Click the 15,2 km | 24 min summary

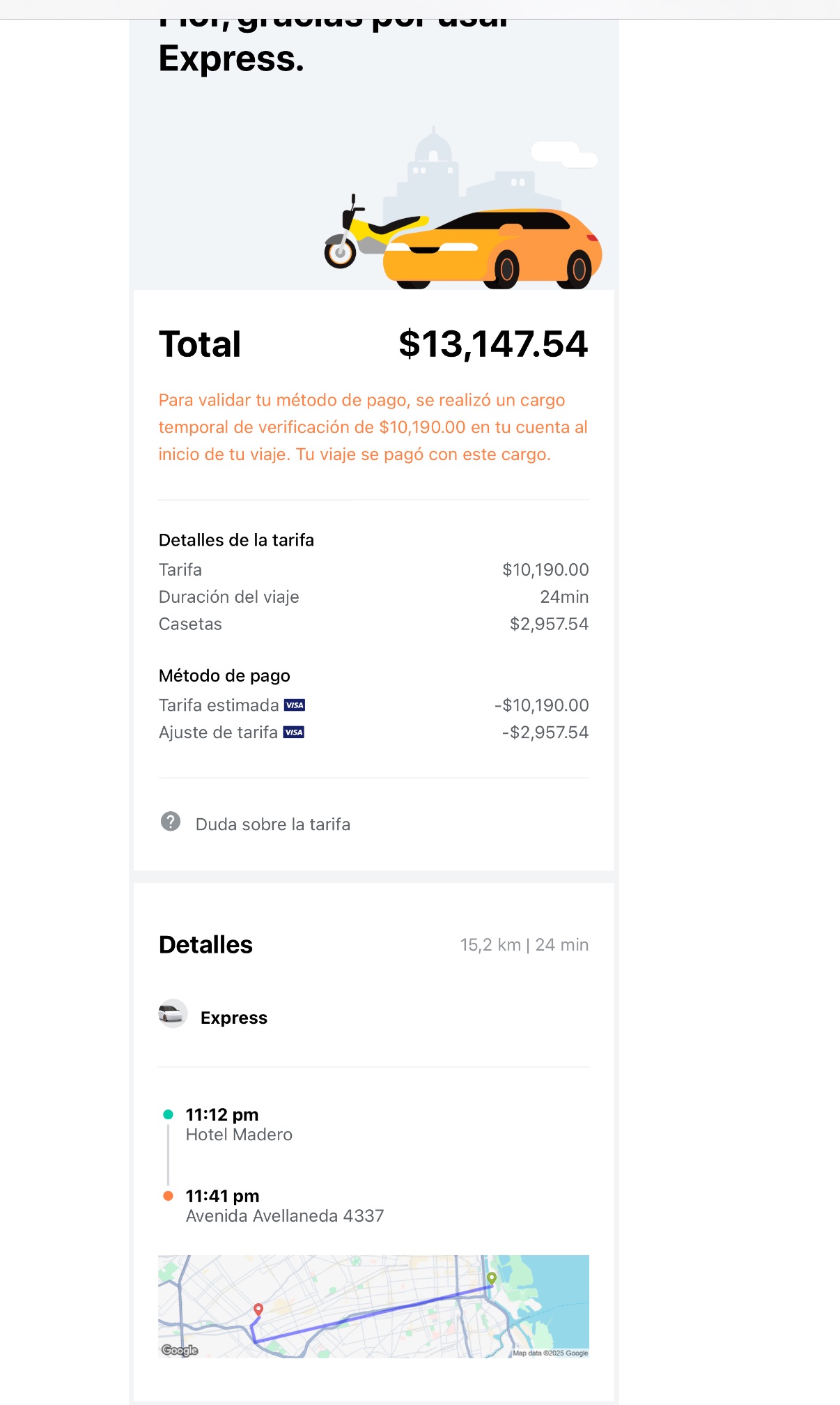click(524, 945)
